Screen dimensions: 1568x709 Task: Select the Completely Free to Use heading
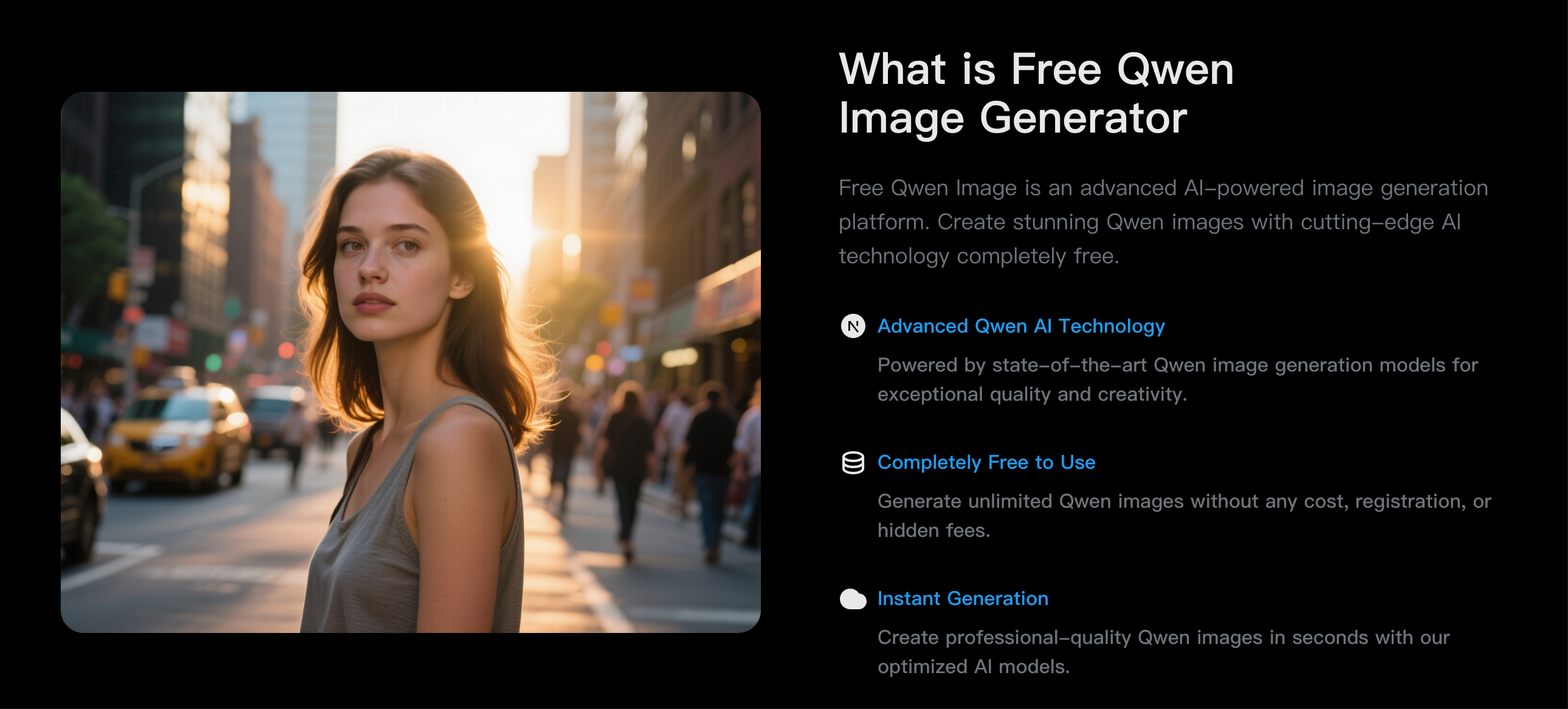click(986, 462)
